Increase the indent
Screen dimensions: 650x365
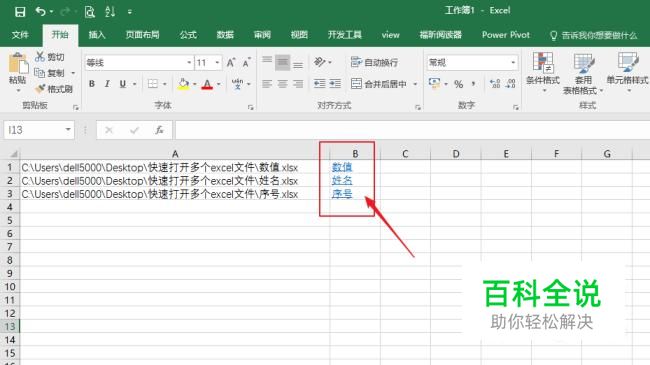(x=335, y=84)
